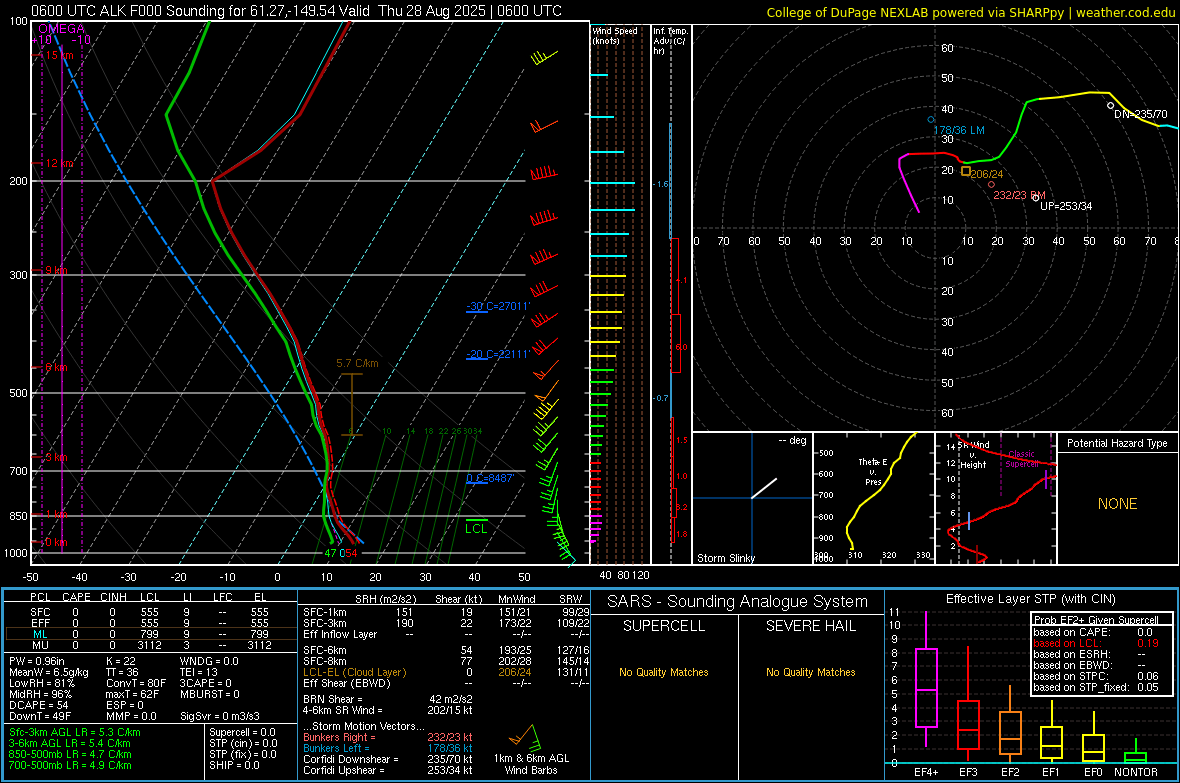
Task: Click the BRN Shear = label
Action: (333, 699)
